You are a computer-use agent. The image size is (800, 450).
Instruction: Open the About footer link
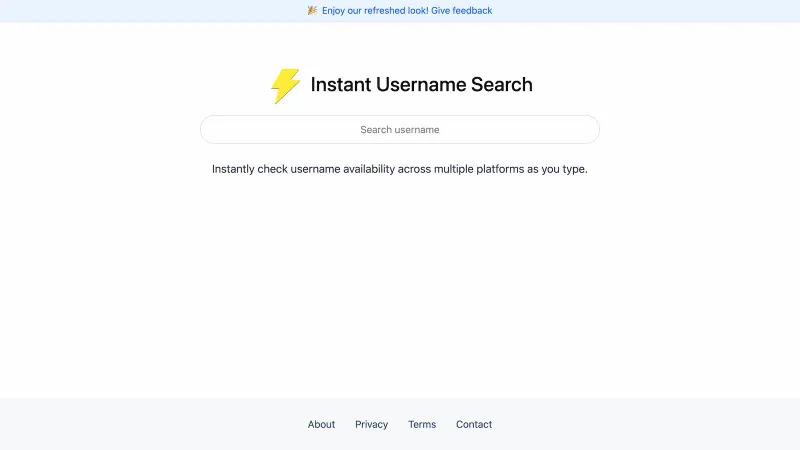pyautogui.click(x=321, y=424)
